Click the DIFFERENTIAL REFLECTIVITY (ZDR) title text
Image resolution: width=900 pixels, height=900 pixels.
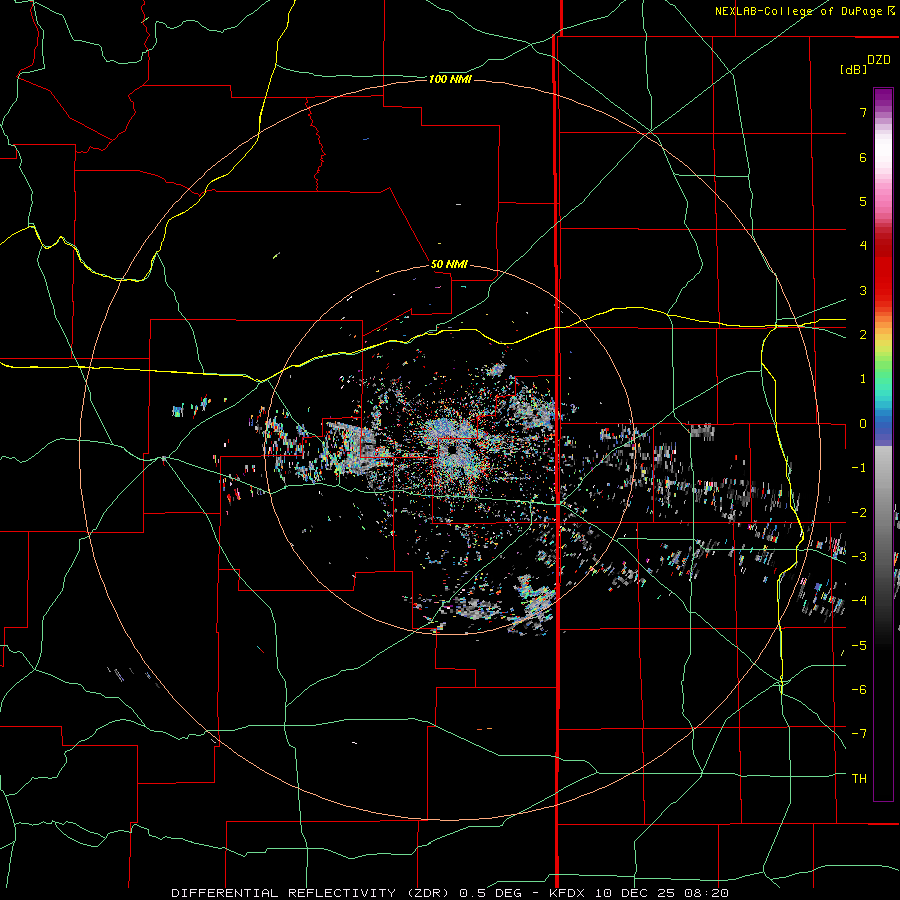pyautogui.click(x=312, y=893)
